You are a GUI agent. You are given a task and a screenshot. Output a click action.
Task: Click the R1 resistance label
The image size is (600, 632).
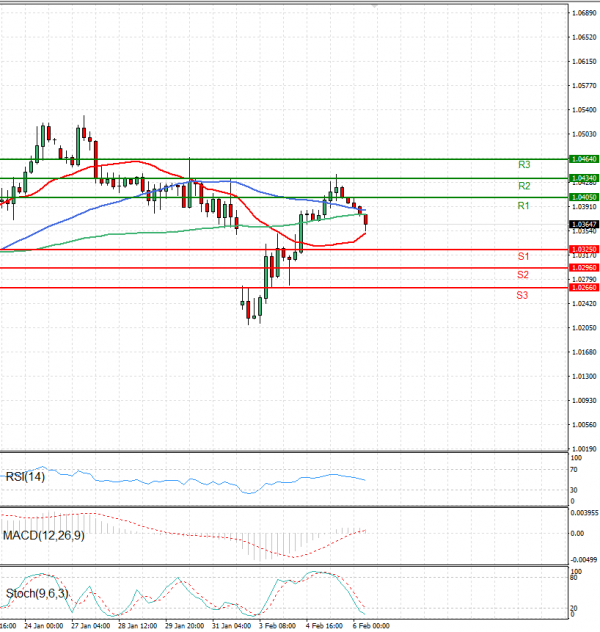tap(523, 206)
